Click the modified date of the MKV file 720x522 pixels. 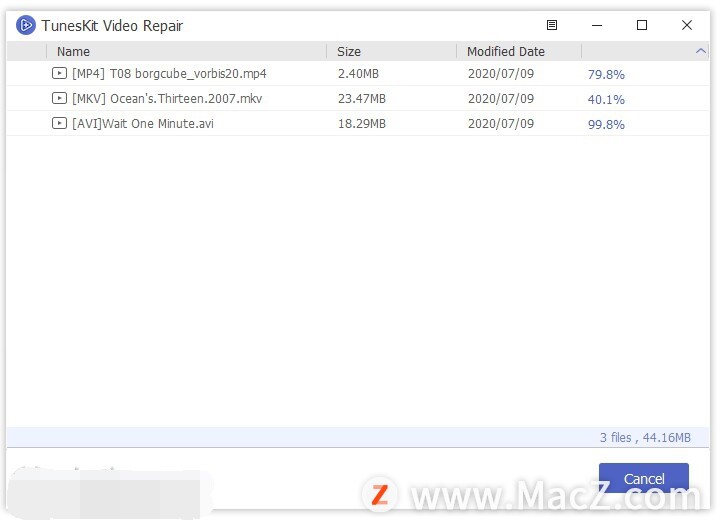click(x=501, y=99)
